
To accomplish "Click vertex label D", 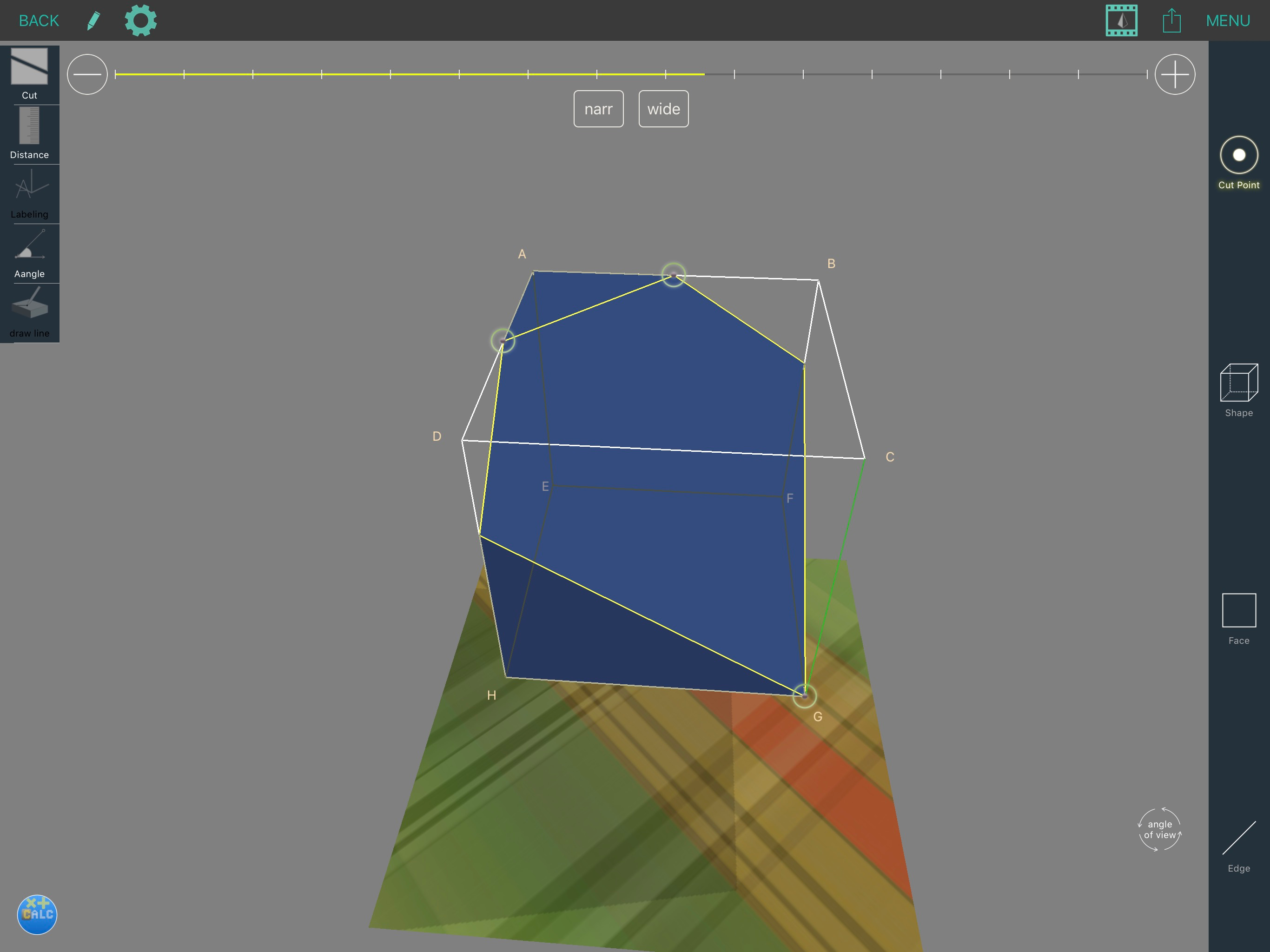I will [x=437, y=436].
